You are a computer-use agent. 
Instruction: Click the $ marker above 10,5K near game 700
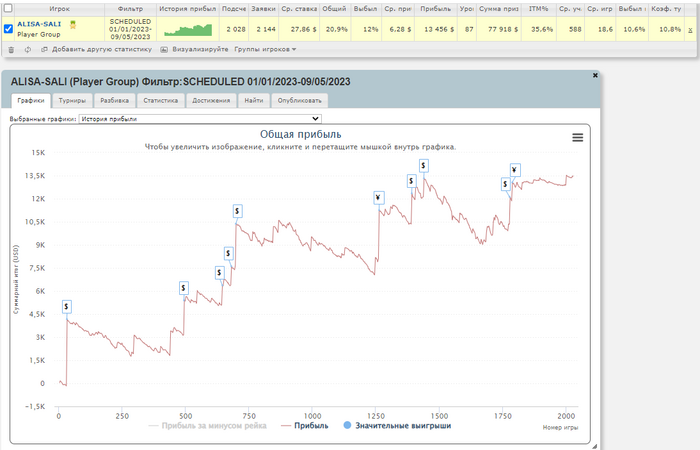pos(238,211)
